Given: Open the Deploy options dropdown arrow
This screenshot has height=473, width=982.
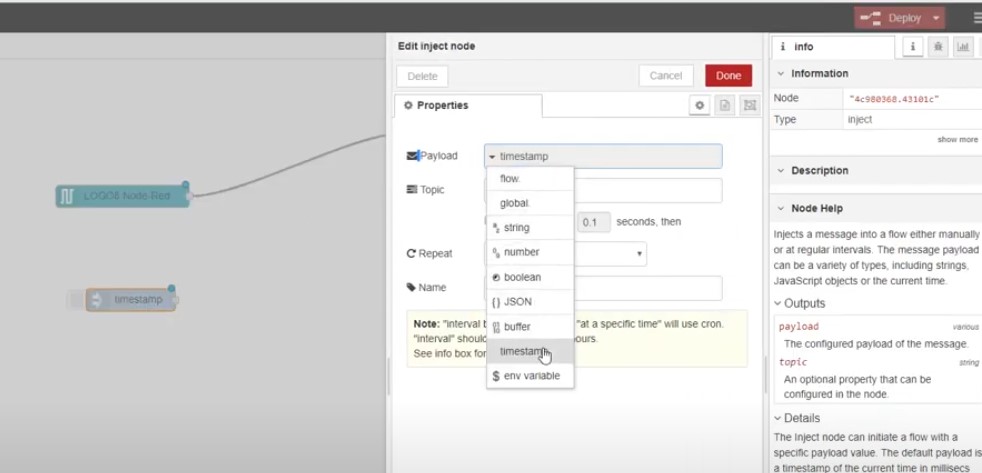Looking at the screenshot, I should coord(936,18).
